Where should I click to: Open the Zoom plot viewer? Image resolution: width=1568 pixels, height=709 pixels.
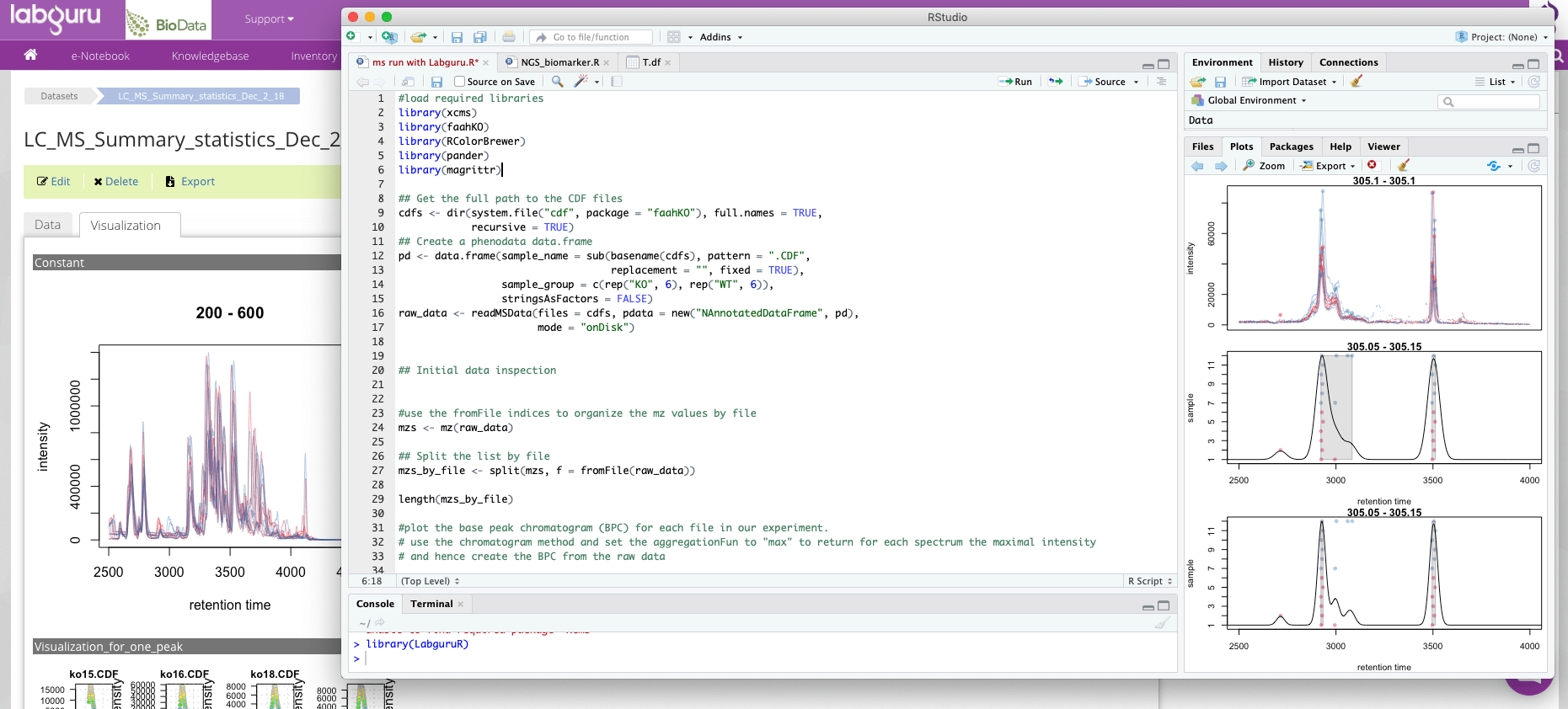tap(1264, 166)
